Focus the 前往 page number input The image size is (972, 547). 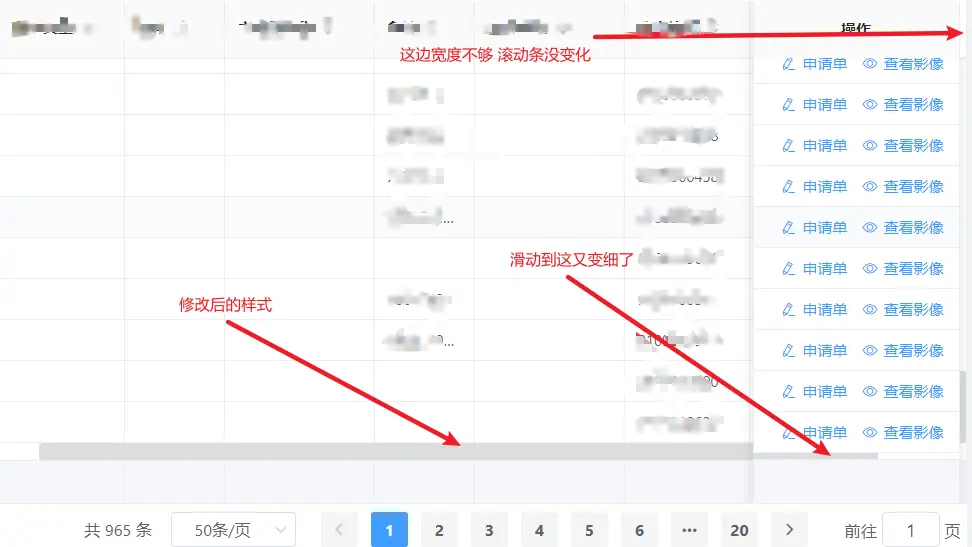tap(911, 530)
